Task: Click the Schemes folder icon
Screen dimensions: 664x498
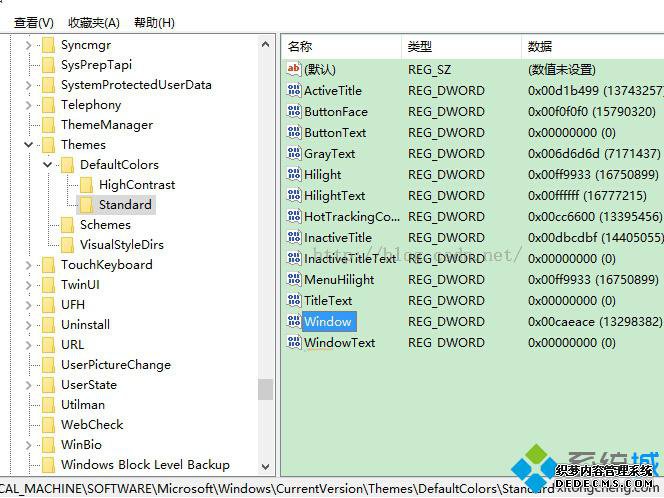Action: point(67,225)
